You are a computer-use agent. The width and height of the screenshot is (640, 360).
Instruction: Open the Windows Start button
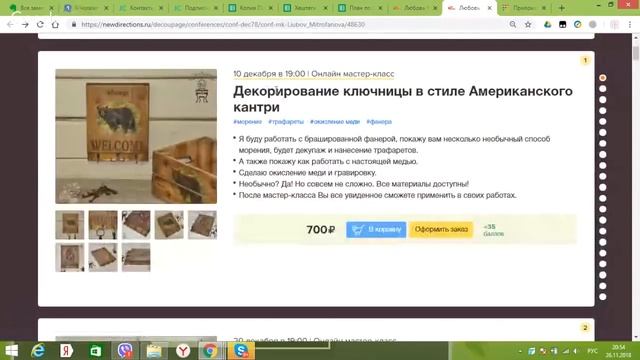click(11, 351)
